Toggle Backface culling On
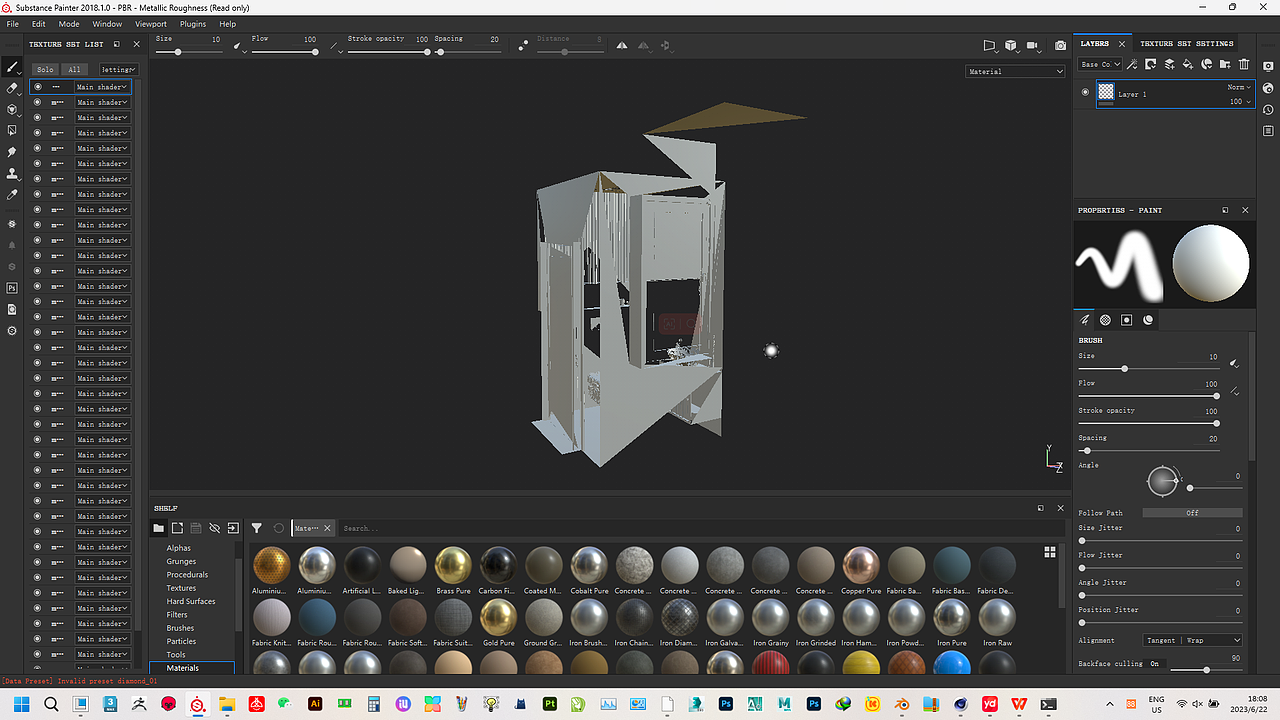Image resolution: width=1280 pixels, height=720 pixels. click(1154, 664)
